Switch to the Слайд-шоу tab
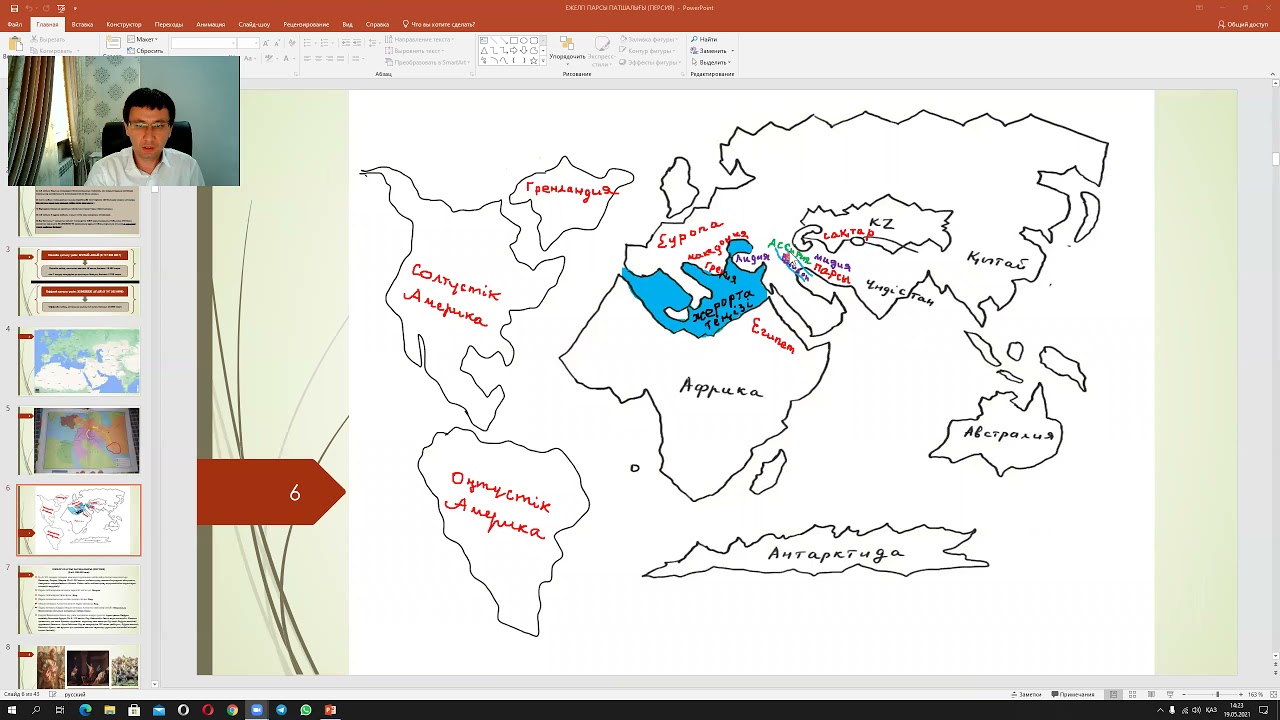1280x720 pixels. [254, 24]
